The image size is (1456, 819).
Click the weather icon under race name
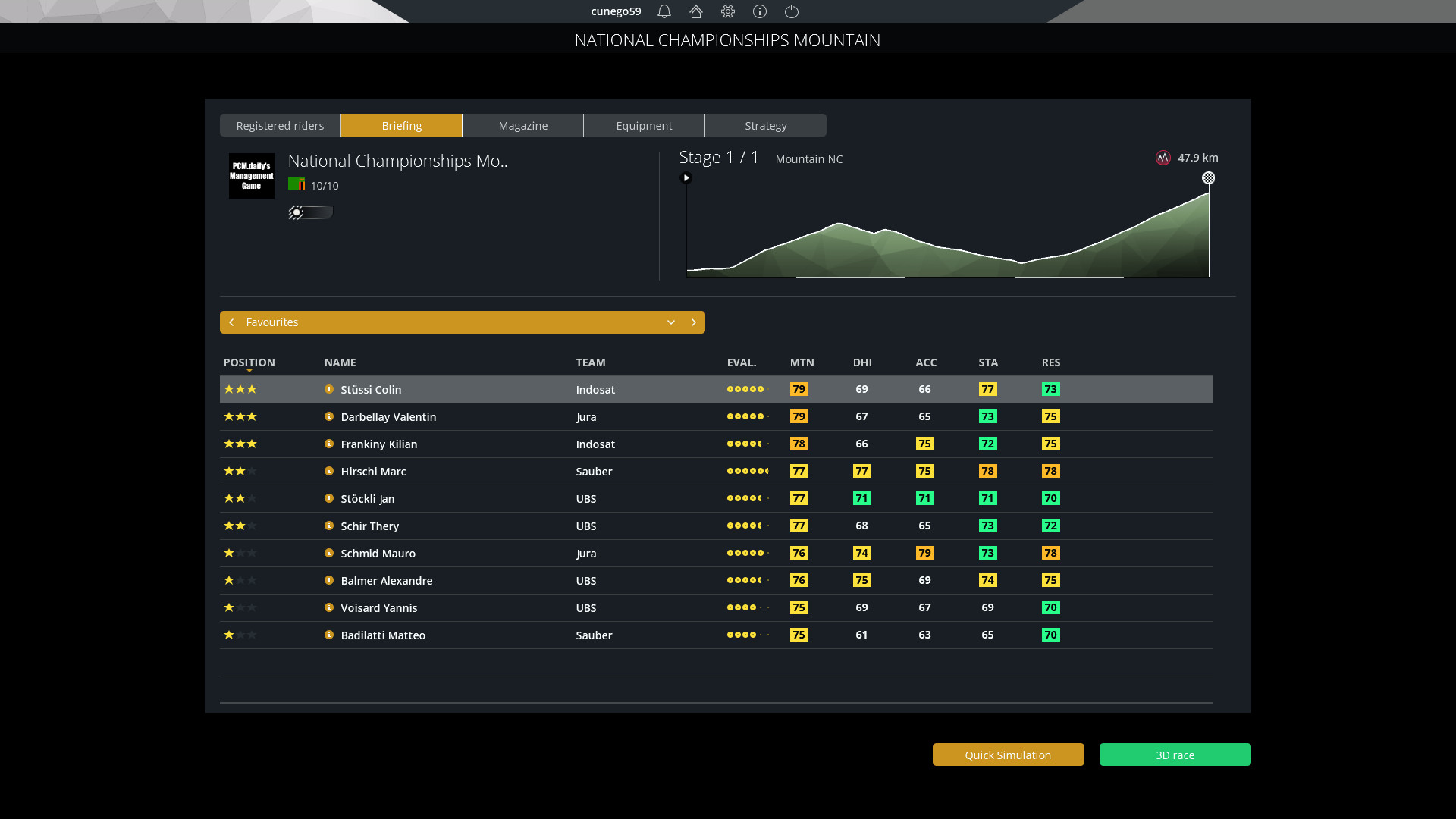click(x=310, y=212)
